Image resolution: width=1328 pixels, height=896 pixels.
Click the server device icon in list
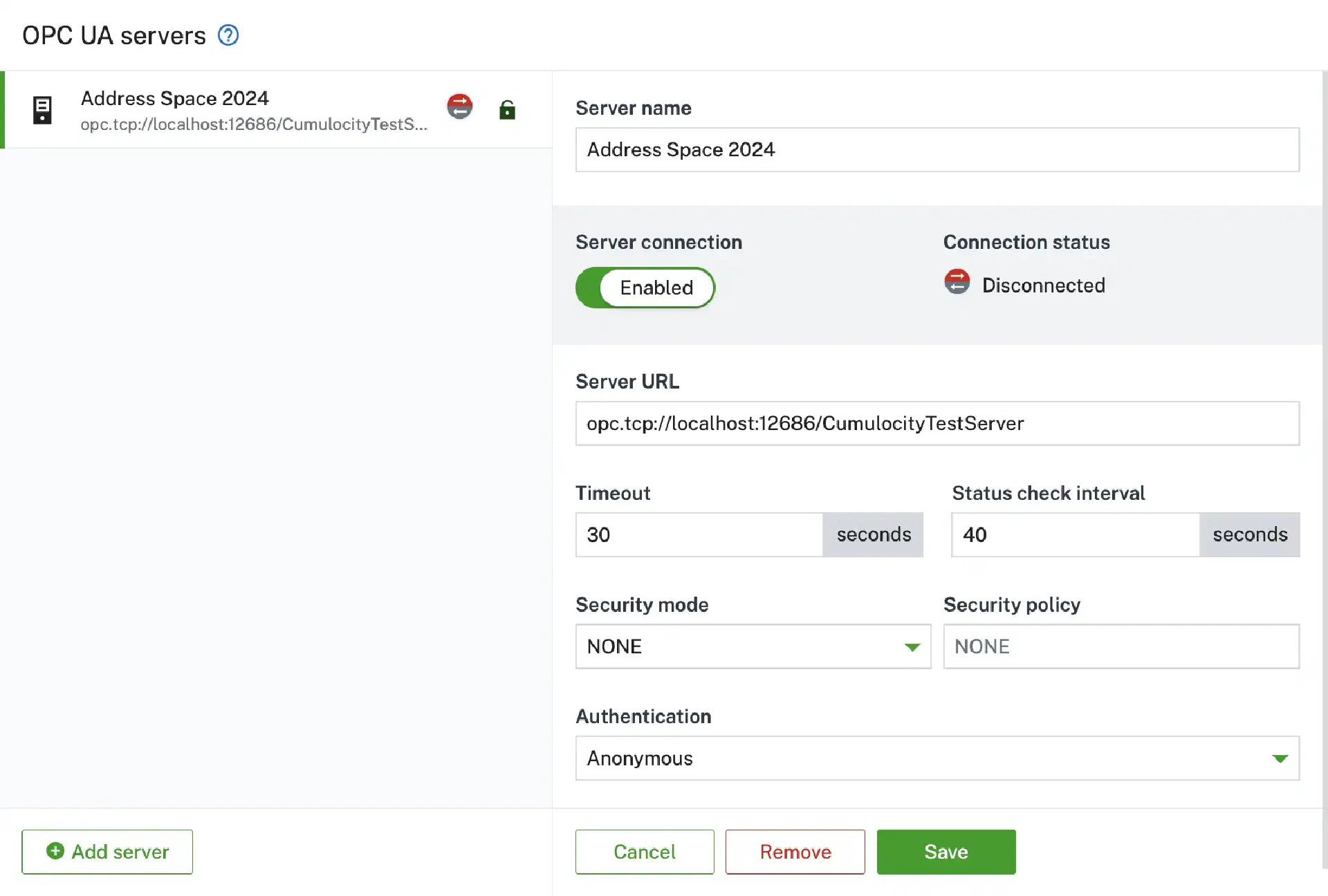click(42, 110)
